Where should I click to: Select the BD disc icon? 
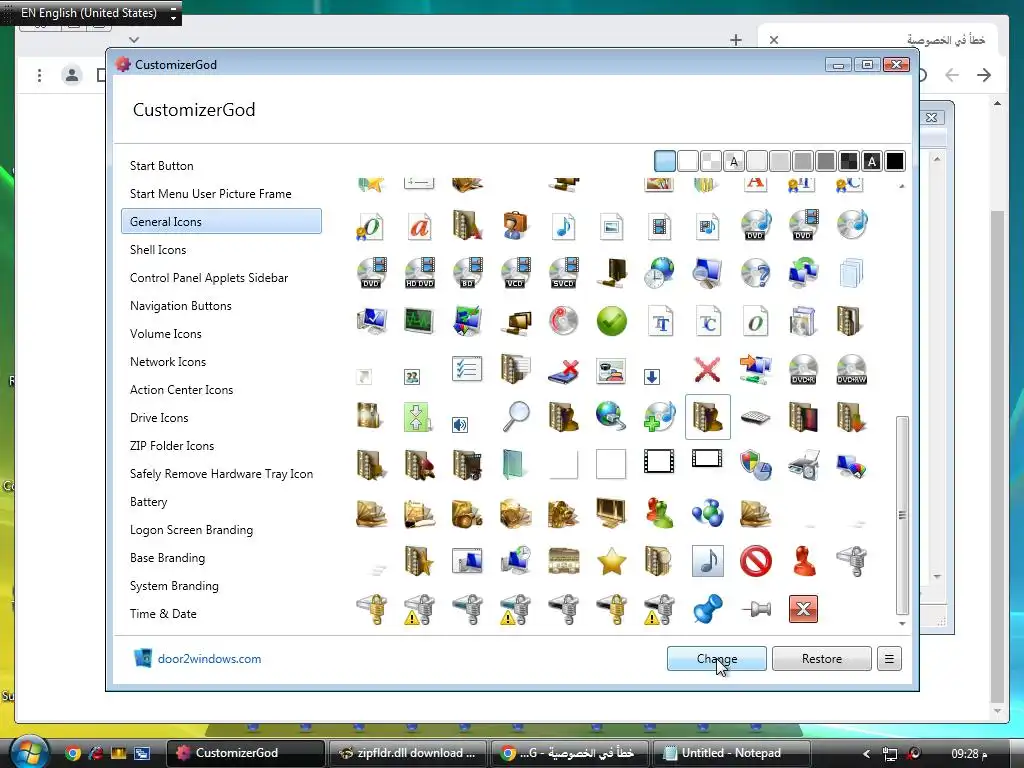[x=468, y=273]
